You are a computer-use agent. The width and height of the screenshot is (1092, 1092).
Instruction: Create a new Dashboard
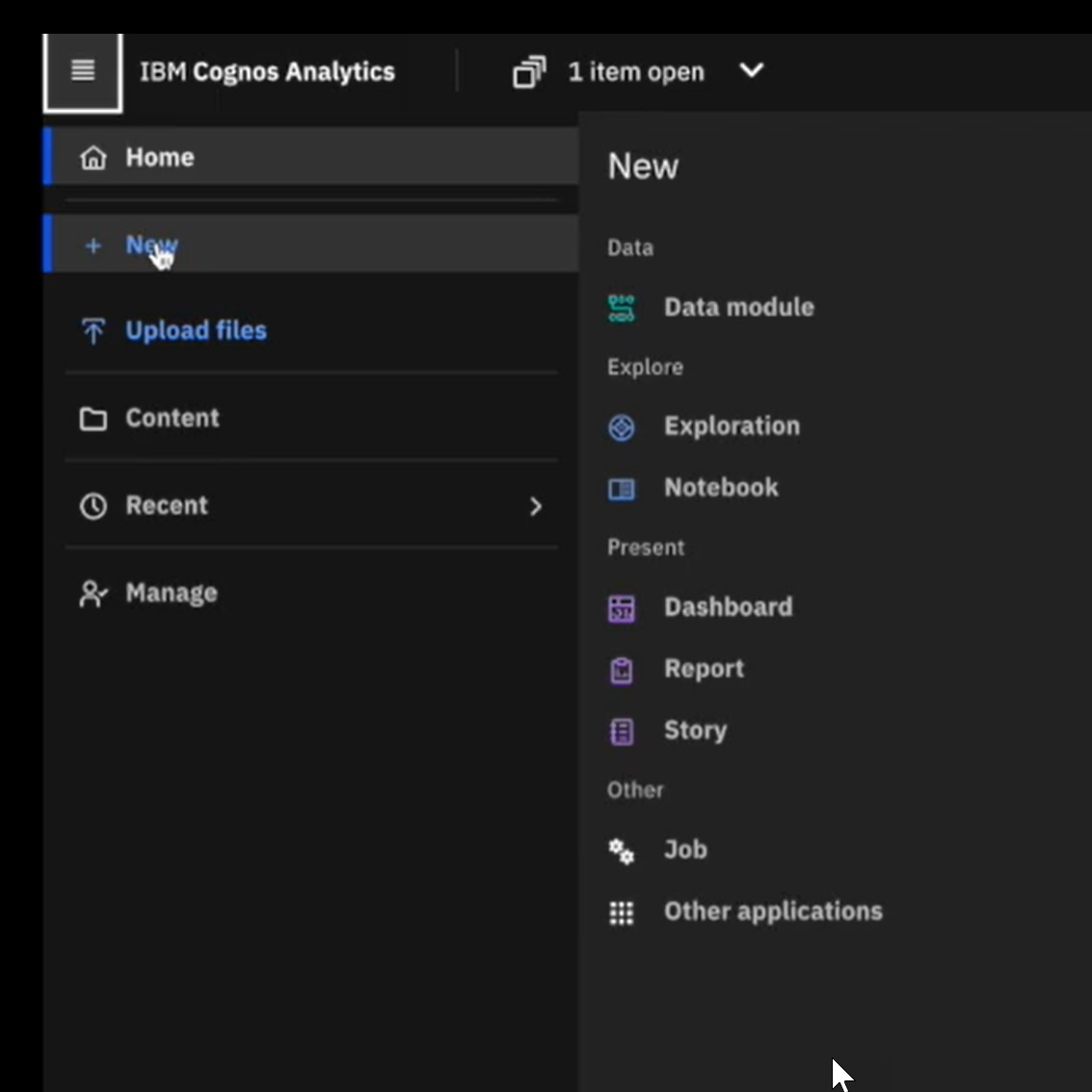click(x=728, y=607)
